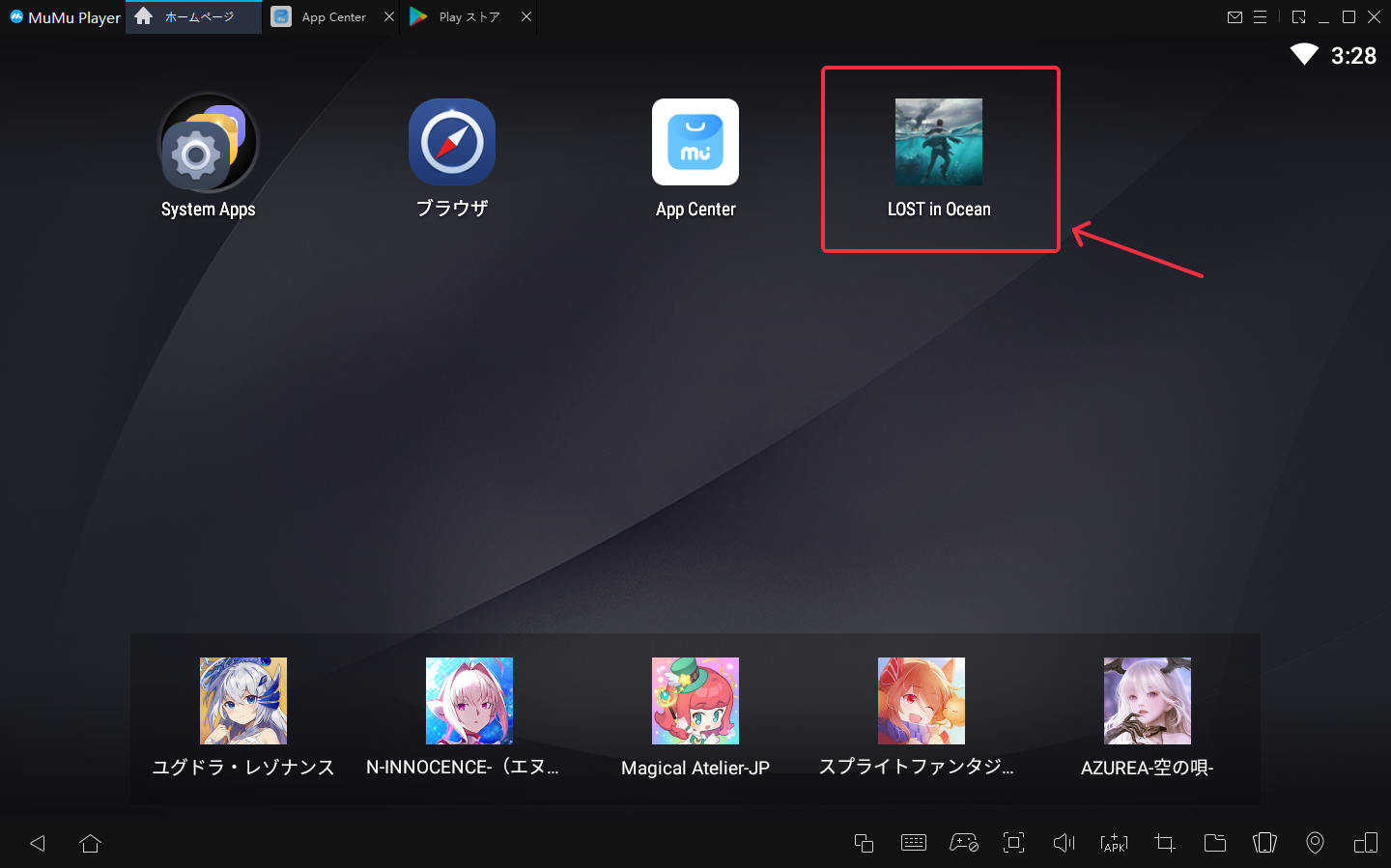This screenshot has height=868, width=1391.
Task: Click the shrink window arrow icon
Action: pos(1298,16)
